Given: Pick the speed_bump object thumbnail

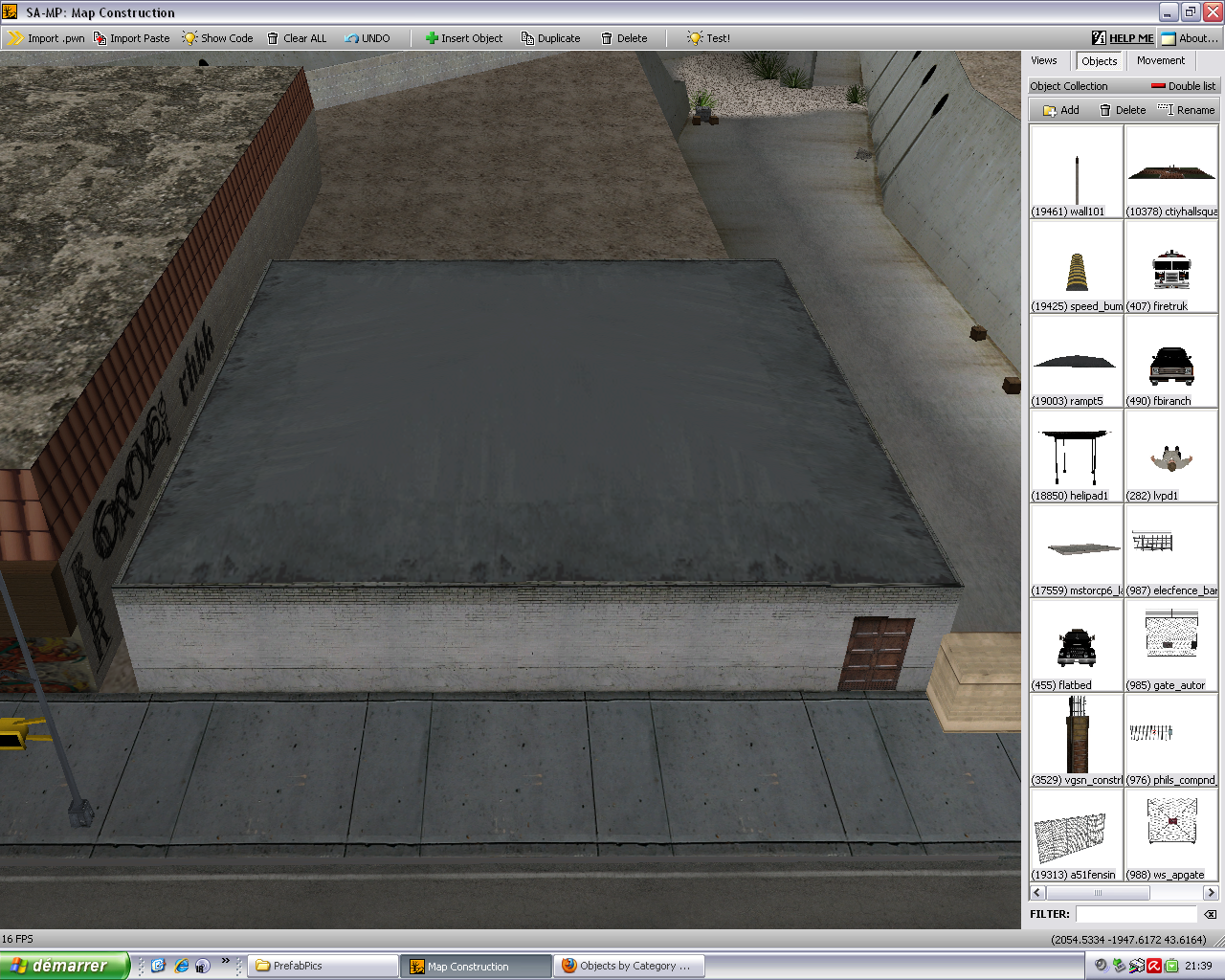Looking at the screenshot, I should (x=1076, y=267).
